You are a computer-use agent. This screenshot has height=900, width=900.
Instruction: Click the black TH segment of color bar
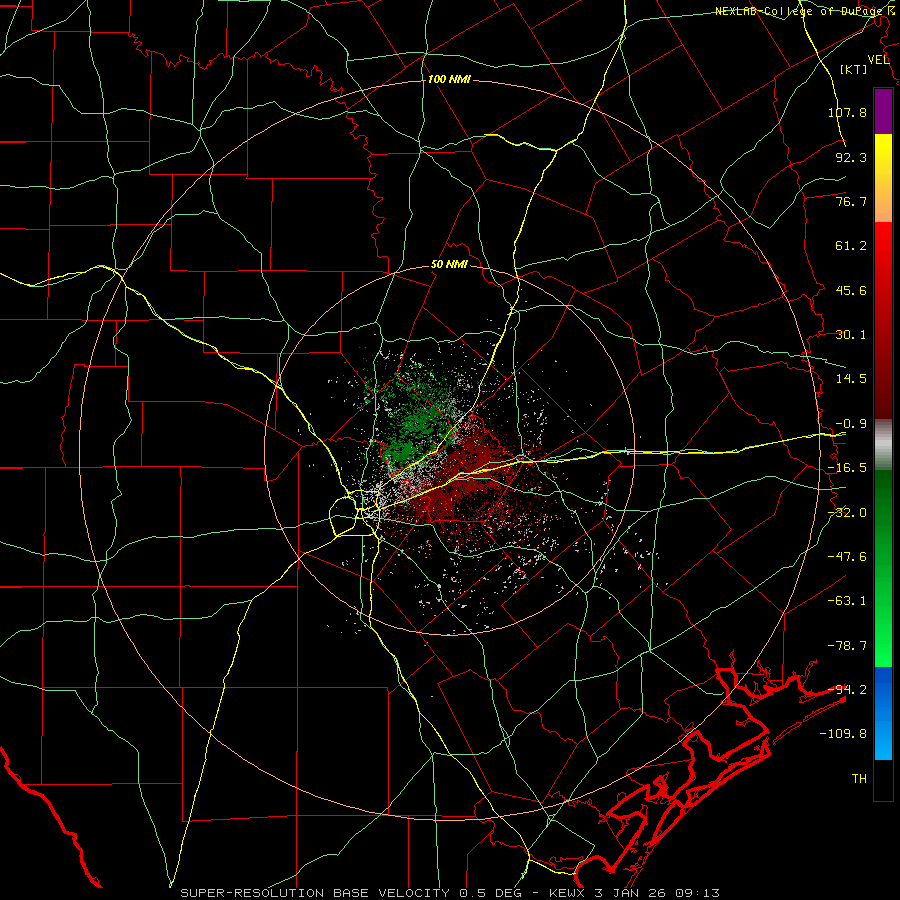click(x=883, y=780)
